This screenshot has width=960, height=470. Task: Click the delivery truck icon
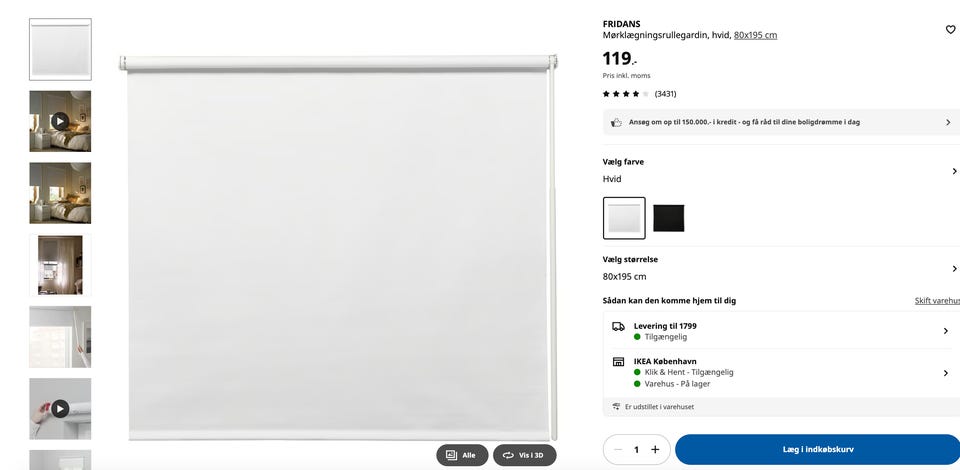[x=618, y=326]
